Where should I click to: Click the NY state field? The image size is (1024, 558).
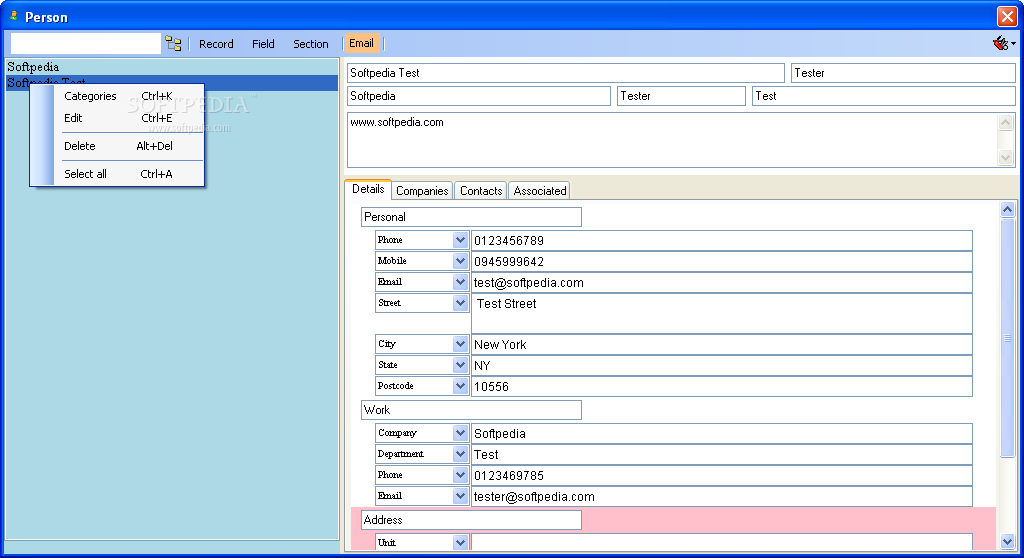(x=722, y=365)
